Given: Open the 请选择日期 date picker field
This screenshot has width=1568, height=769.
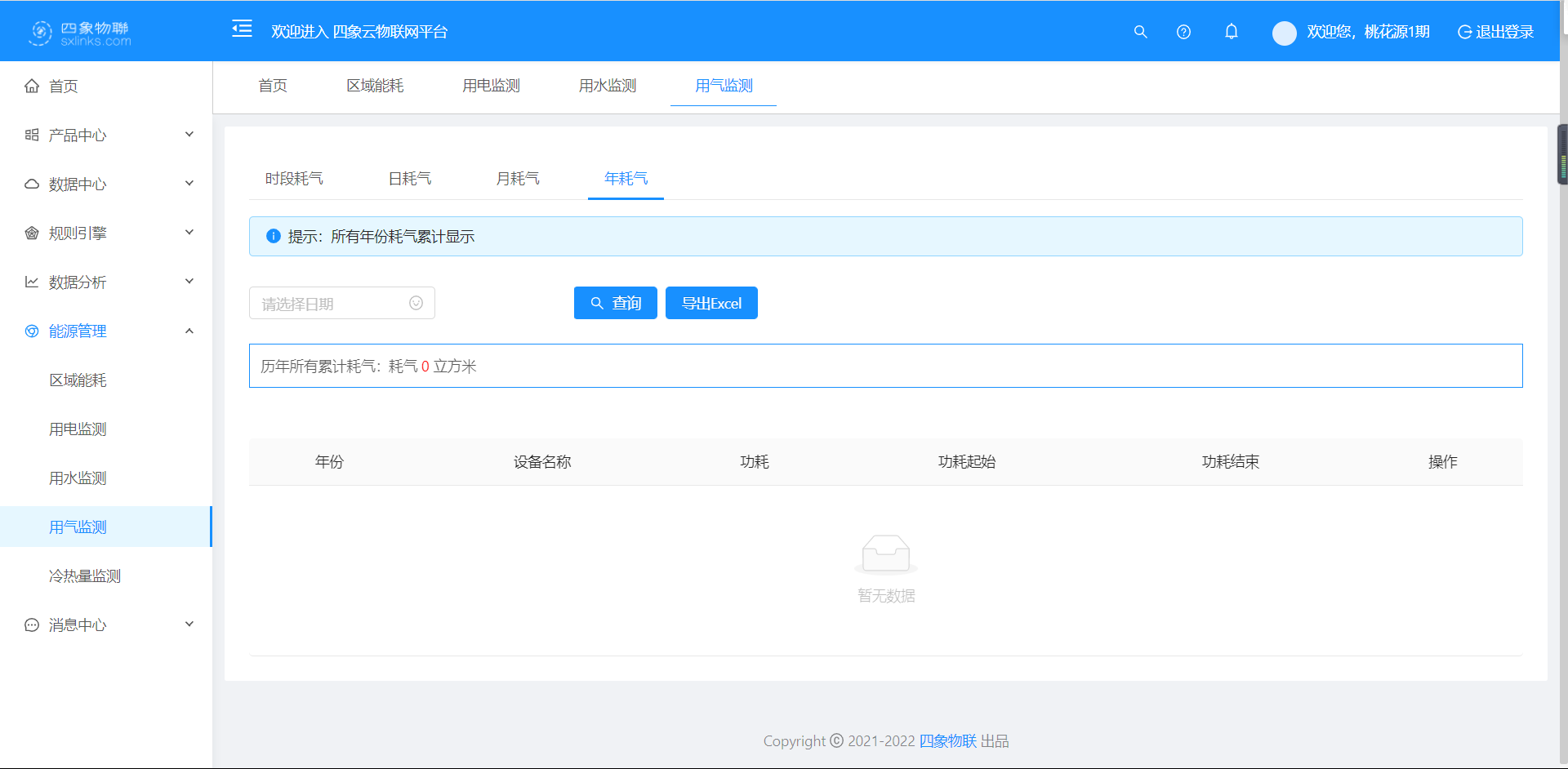Looking at the screenshot, I should click(x=341, y=303).
